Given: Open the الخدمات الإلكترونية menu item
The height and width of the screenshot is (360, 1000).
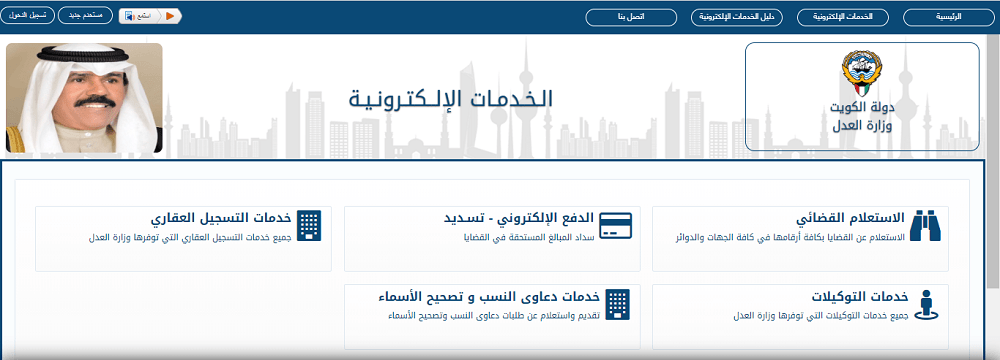Looking at the screenshot, I should point(842,17).
